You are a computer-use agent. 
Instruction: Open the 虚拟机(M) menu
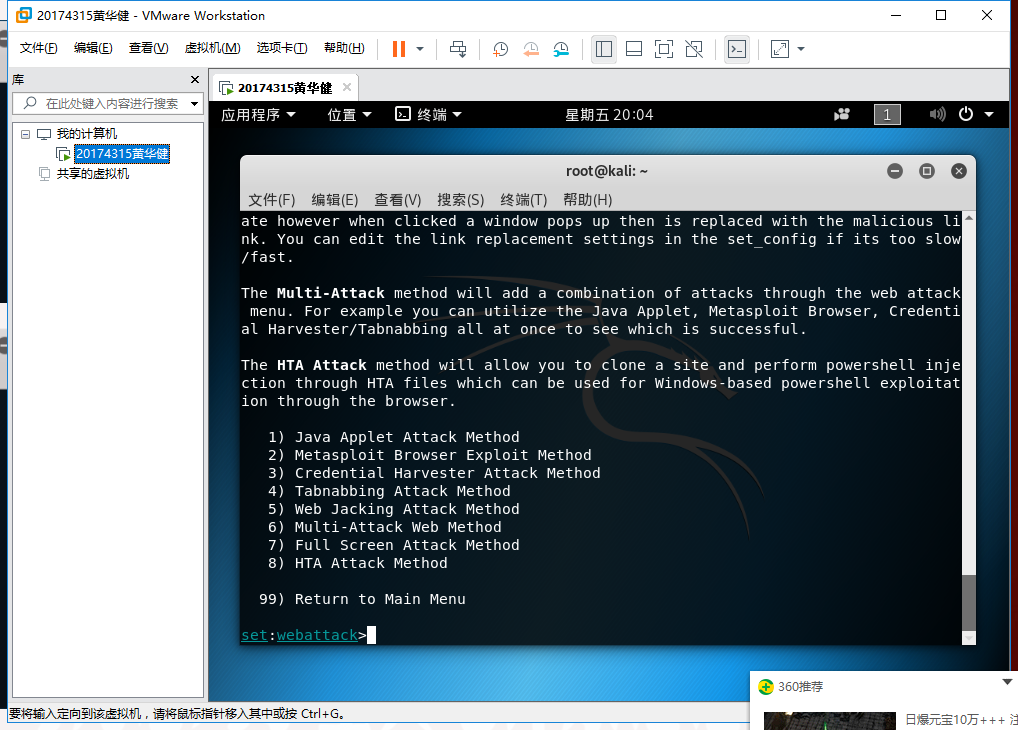(x=212, y=48)
